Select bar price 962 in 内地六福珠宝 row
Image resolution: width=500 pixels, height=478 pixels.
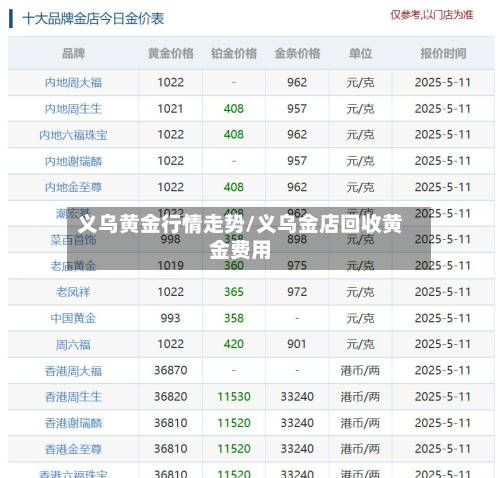pyautogui.click(x=297, y=135)
